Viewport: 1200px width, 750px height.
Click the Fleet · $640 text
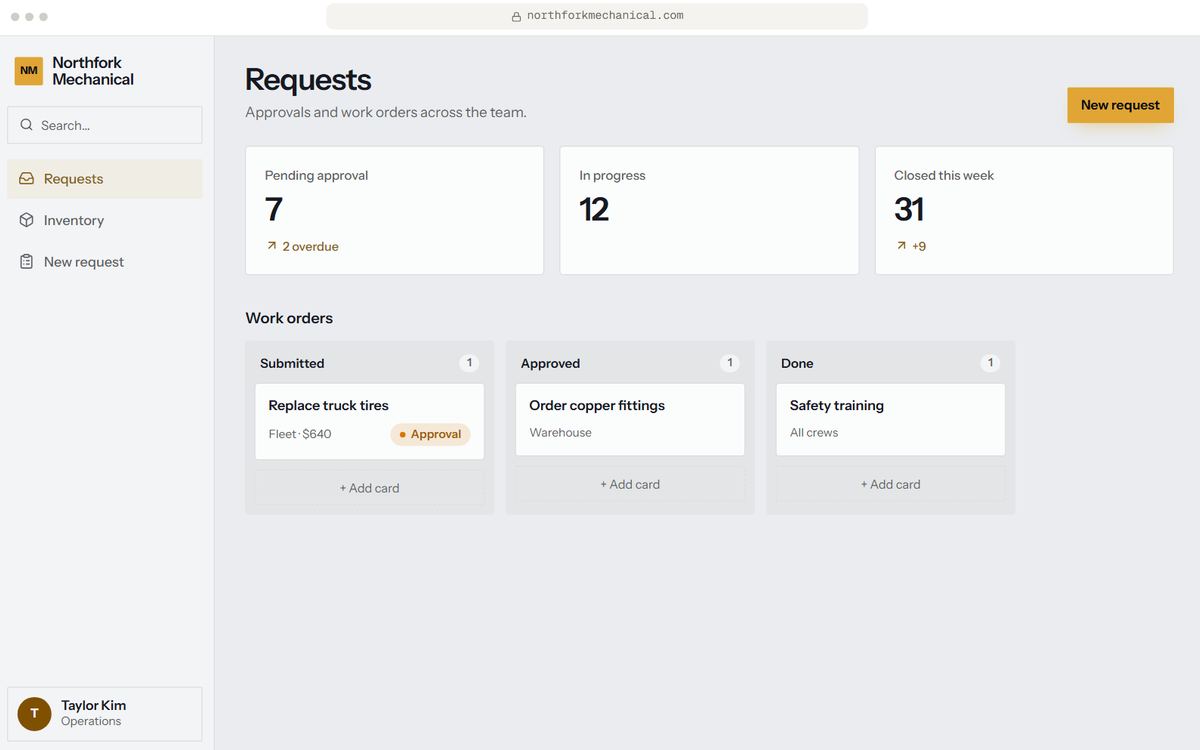pyautogui.click(x=300, y=434)
